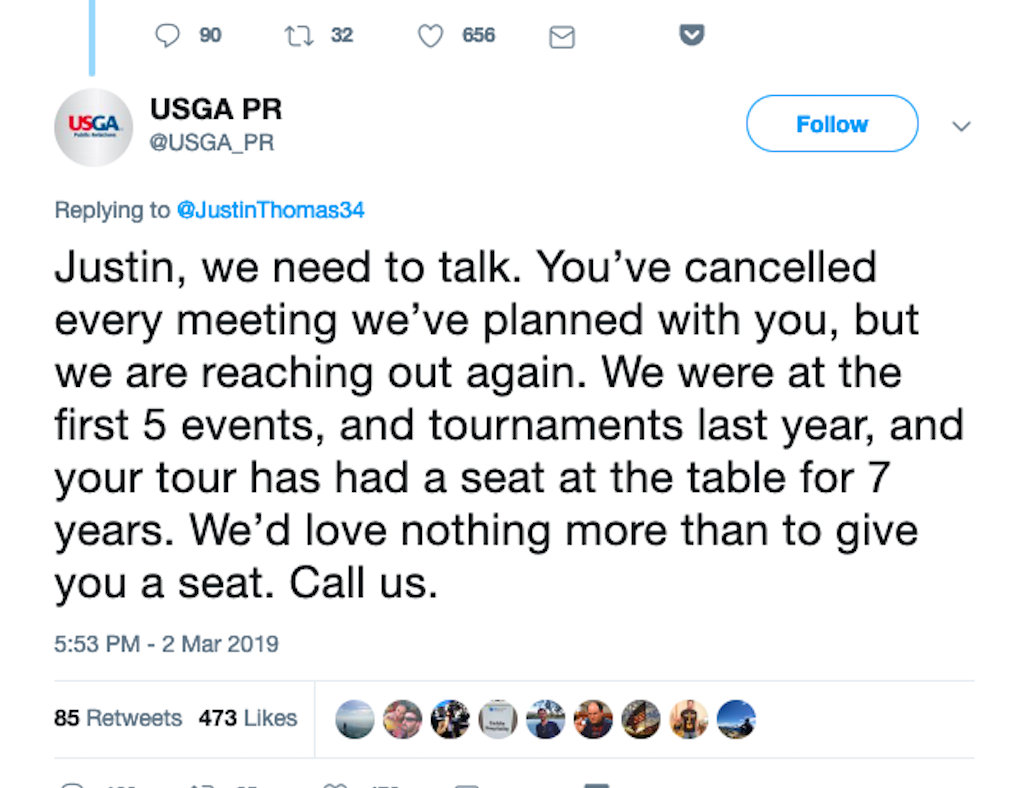Open the last liker's mountain avatar
This screenshot has height=788, width=1024.
pos(736,719)
